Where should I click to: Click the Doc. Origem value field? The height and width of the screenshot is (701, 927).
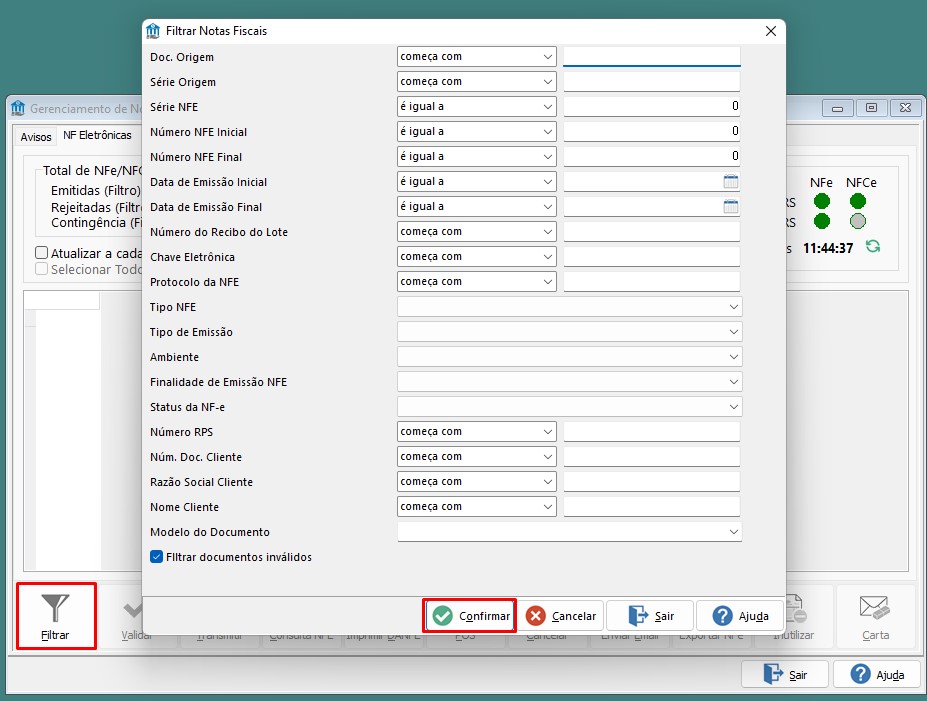click(x=652, y=57)
